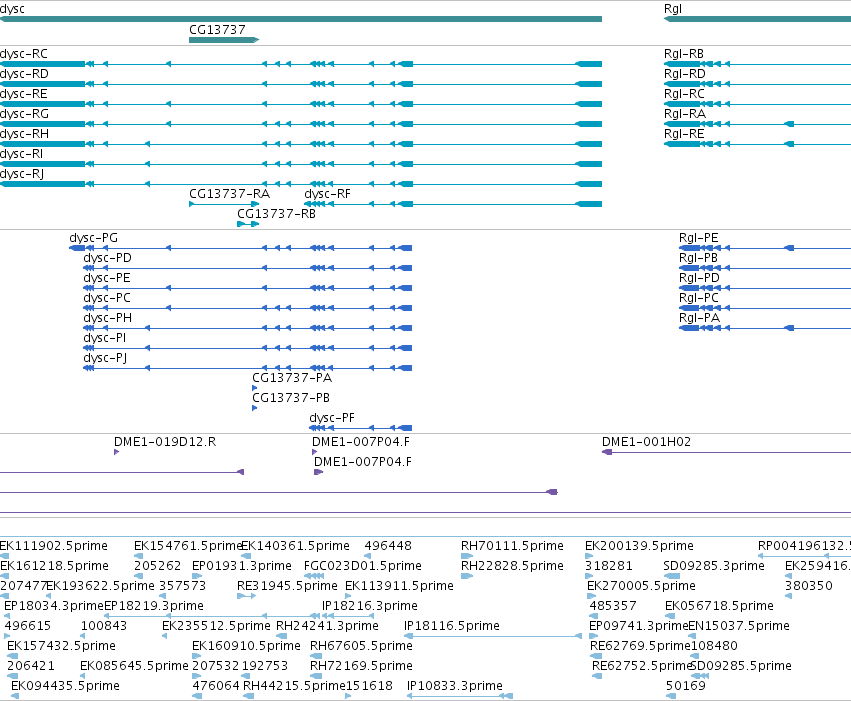The image size is (851, 701).
Task: Select the Rgl-PE protein label
Action: coord(698,238)
